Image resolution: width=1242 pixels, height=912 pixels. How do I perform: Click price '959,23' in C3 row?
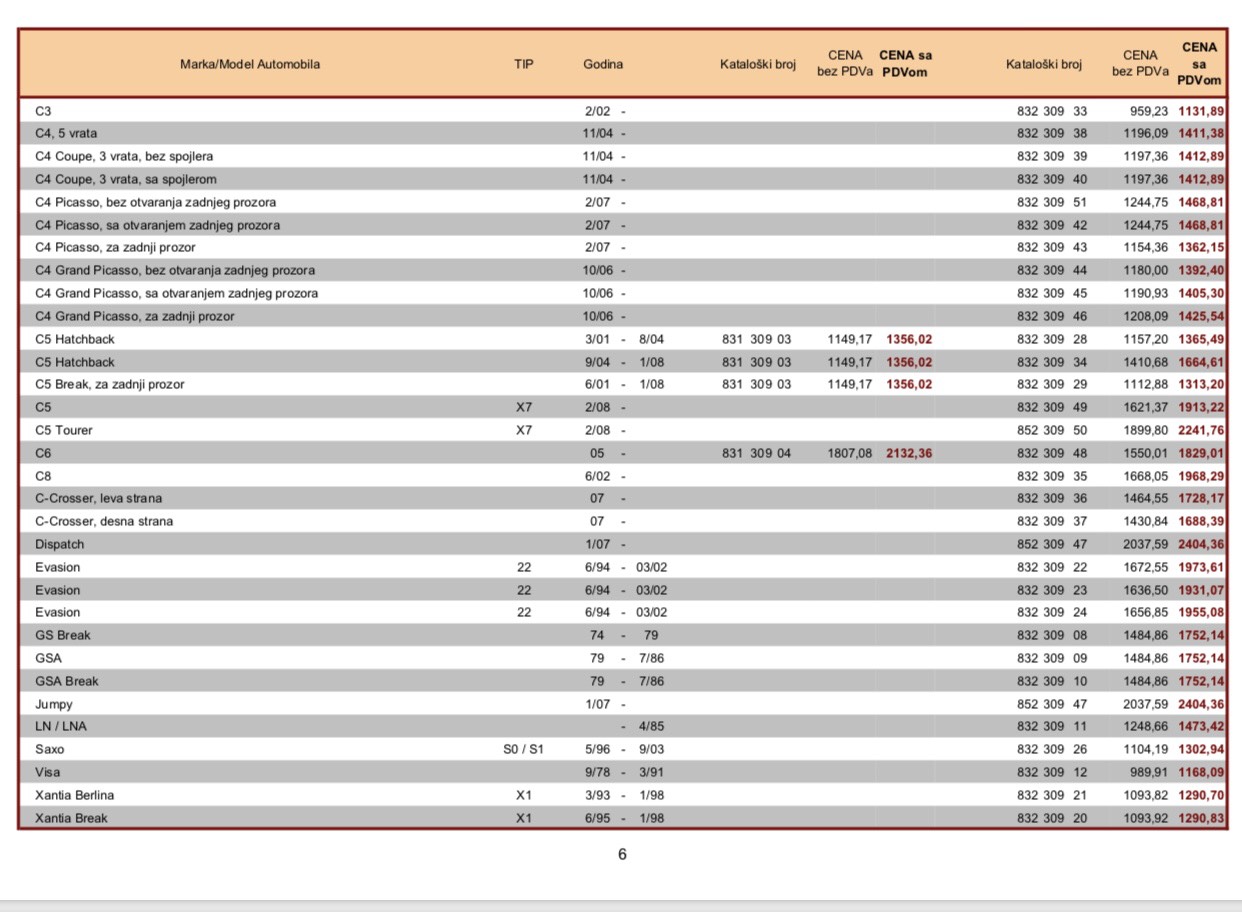click(1148, 111)
